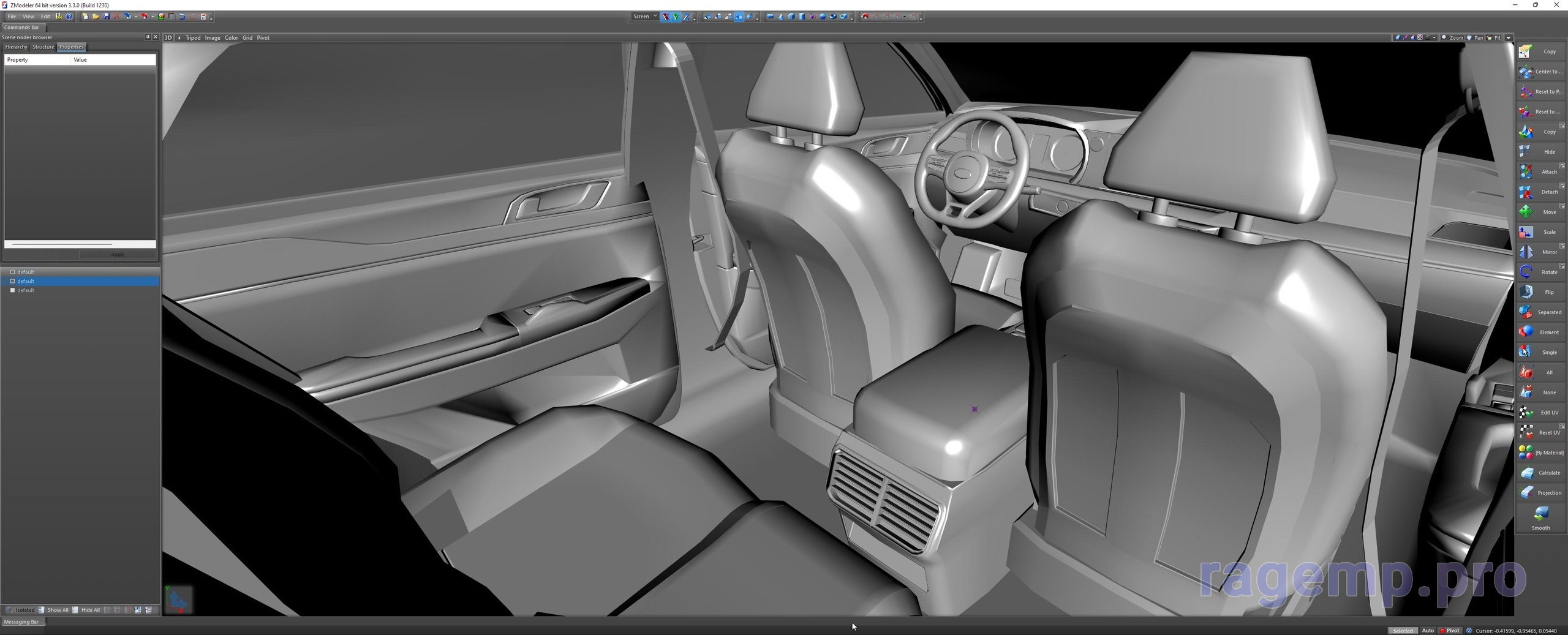
Task: Toggle the X axis constraint
Action: click(x=665, y=17)
